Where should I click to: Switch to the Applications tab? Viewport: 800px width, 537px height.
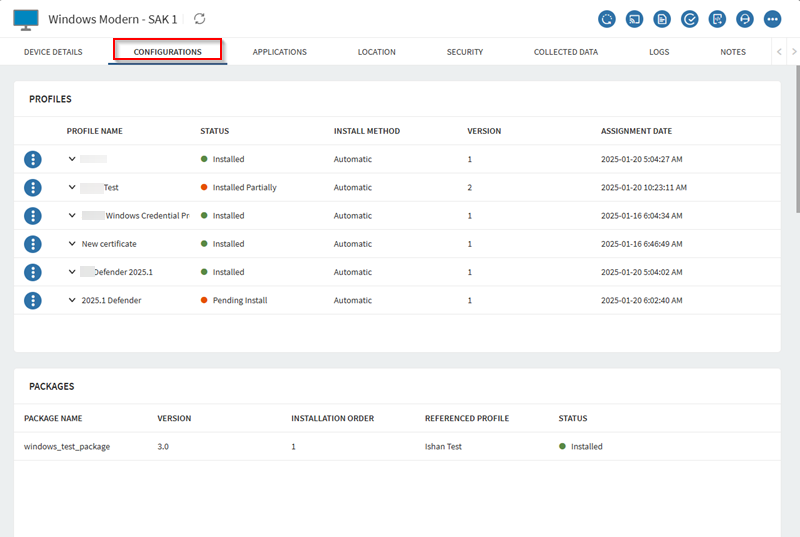pos(279,52)
